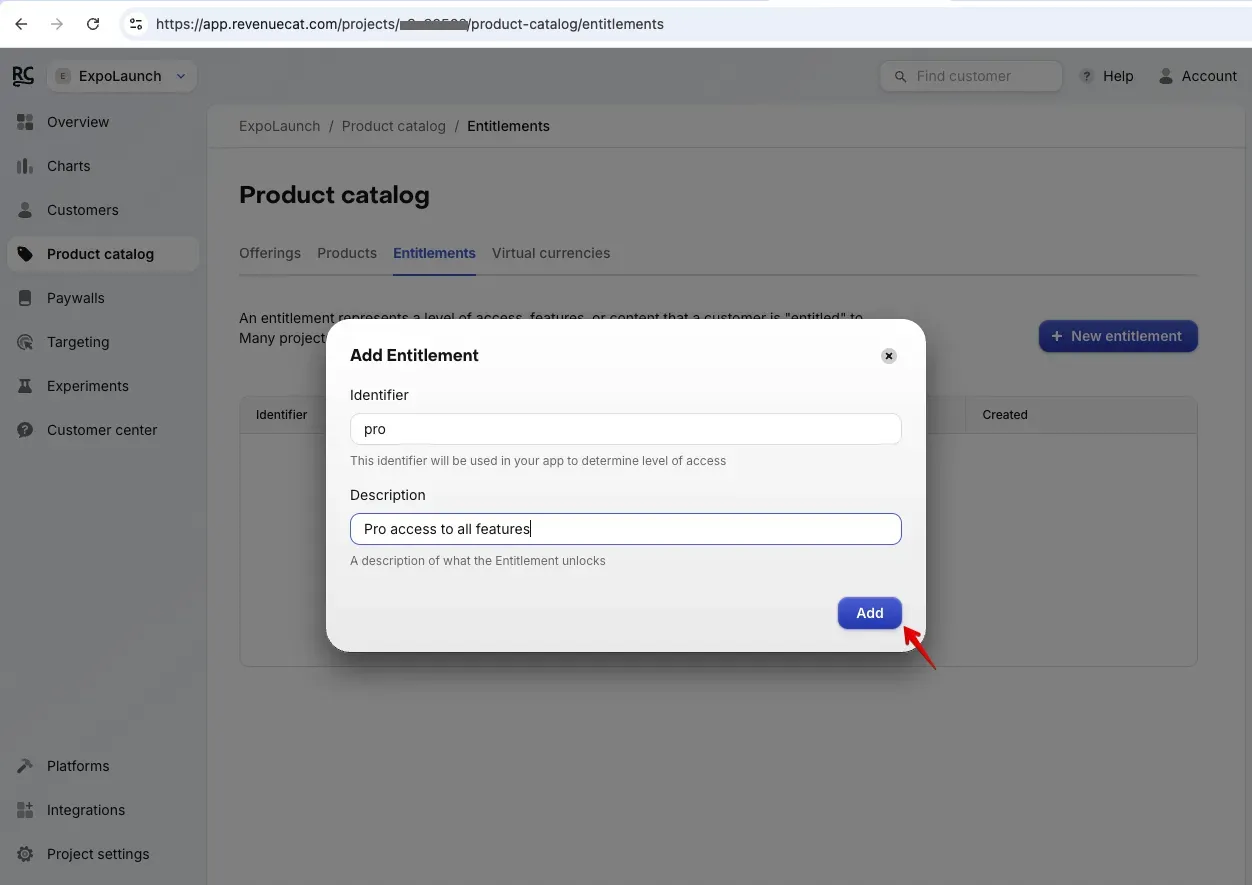Click the Identifier column header
Image resolution: width=1252 pixels, height=885 pixels.
[282, 415]
